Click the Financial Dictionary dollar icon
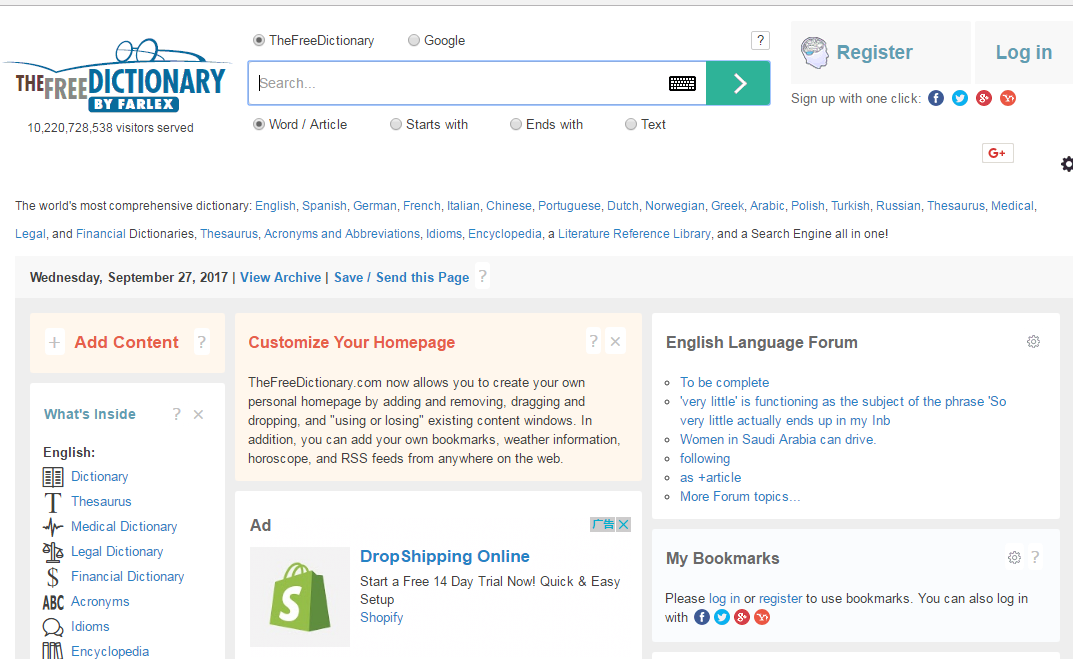Viewport: 1073px width, 659px height. (53, 577)
